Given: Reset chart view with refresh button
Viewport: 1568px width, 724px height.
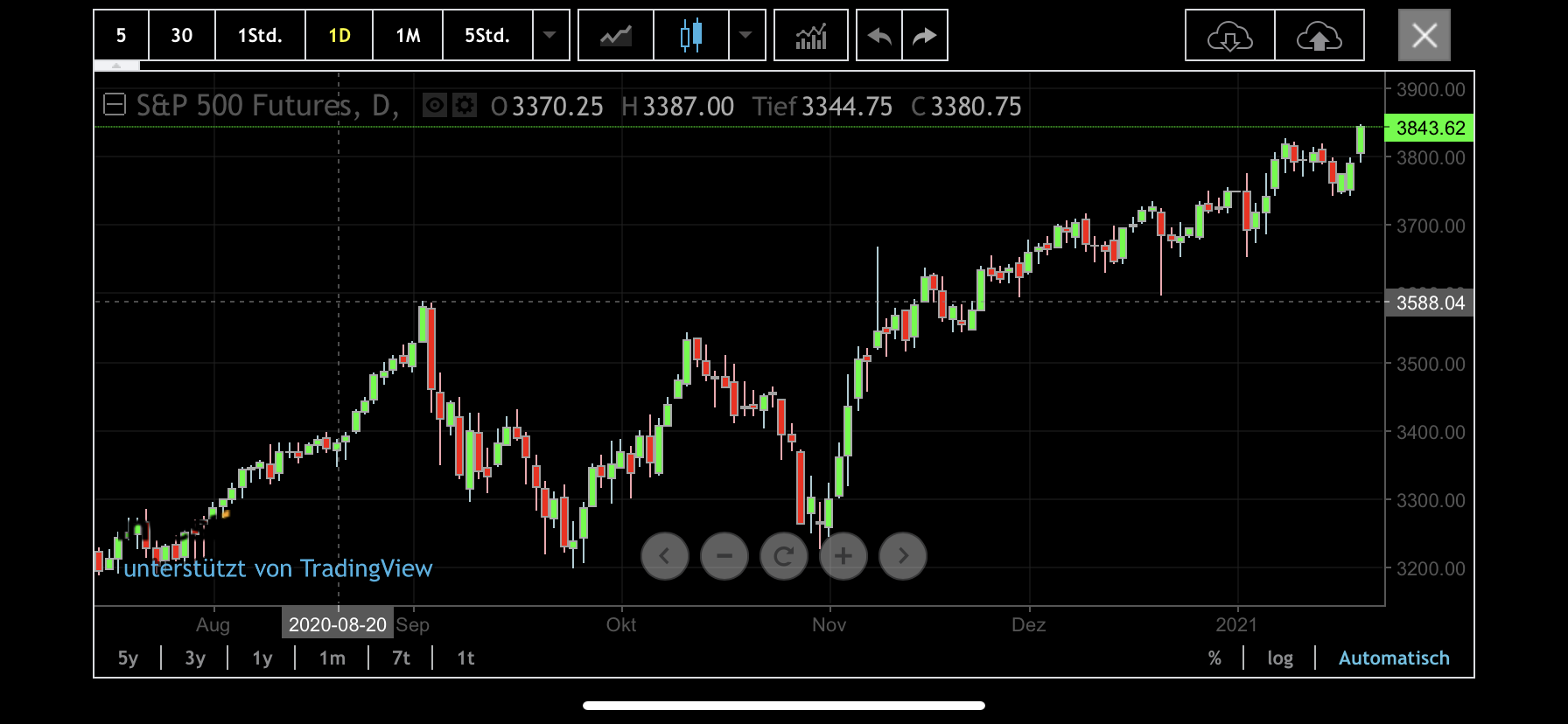Looking at the screenshot, I should click(x=784, y=556).
